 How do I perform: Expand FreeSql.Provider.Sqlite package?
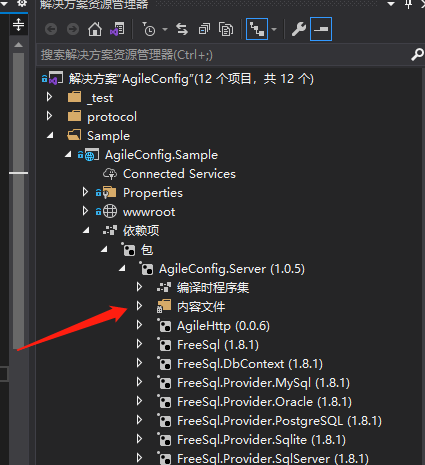click(140, 439)
